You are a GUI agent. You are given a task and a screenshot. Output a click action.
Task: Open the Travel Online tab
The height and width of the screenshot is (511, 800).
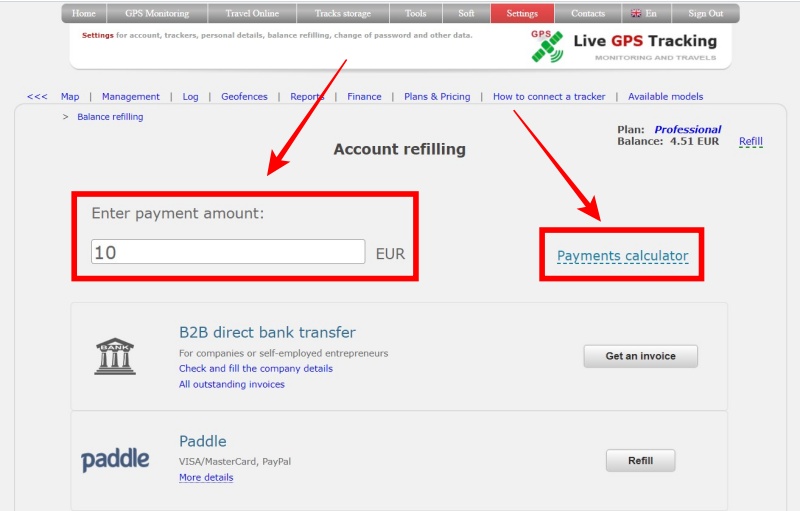tap(252, 14)
